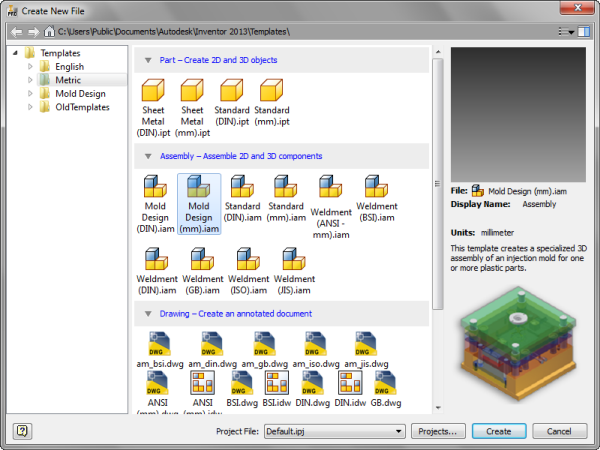The image size is (600, 450).
Task: Click the Projects... button
Action: pos(438,431)
